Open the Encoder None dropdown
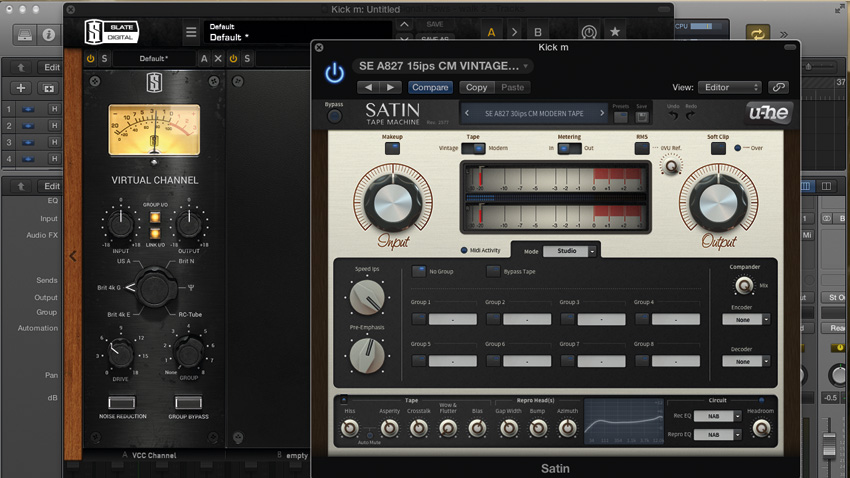Screen dimensions: 850x478 (x=746, y=320)
